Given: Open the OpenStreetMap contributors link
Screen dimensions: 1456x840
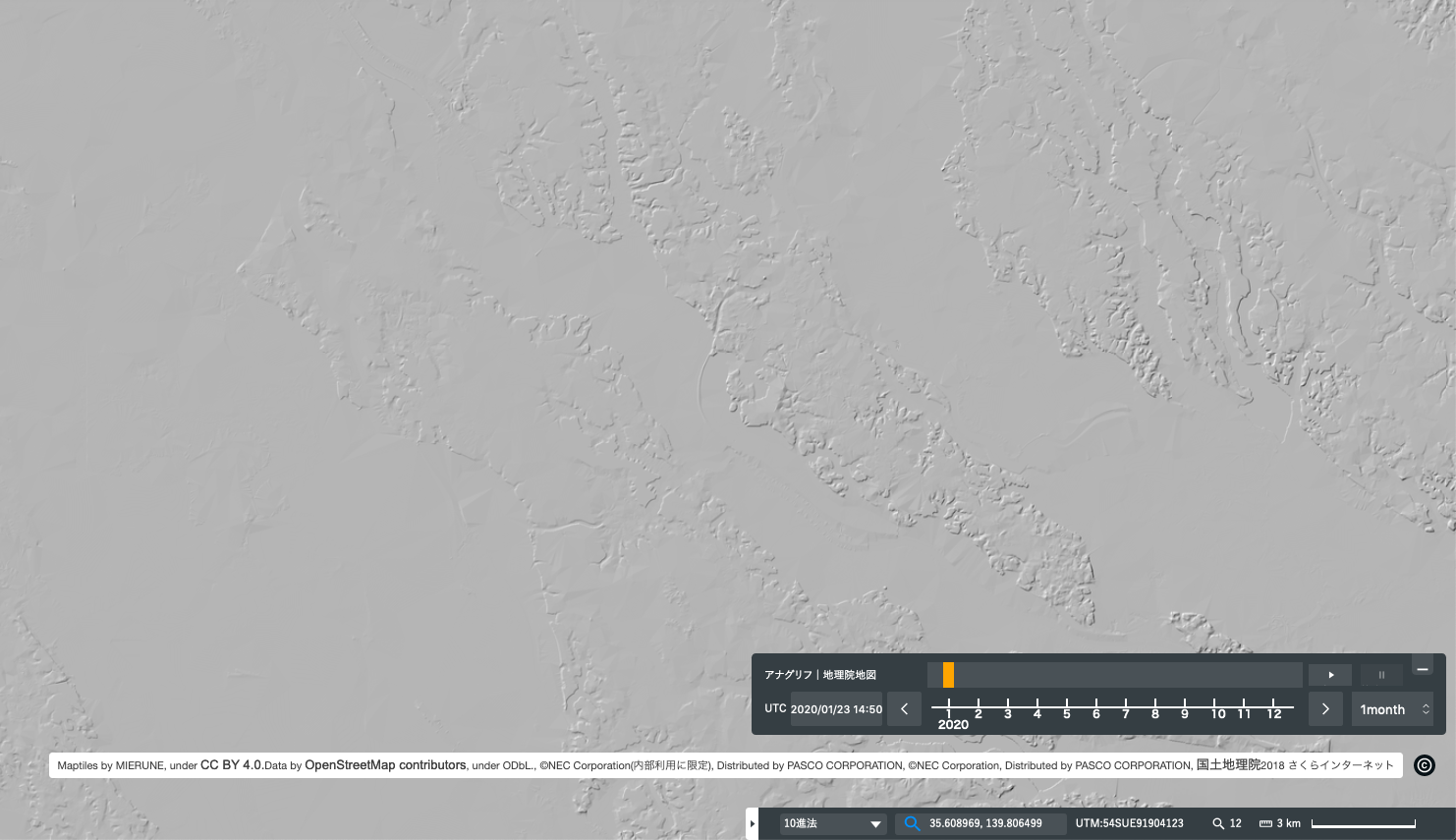Looking at the screenshot, I should (x=385, y=764).
